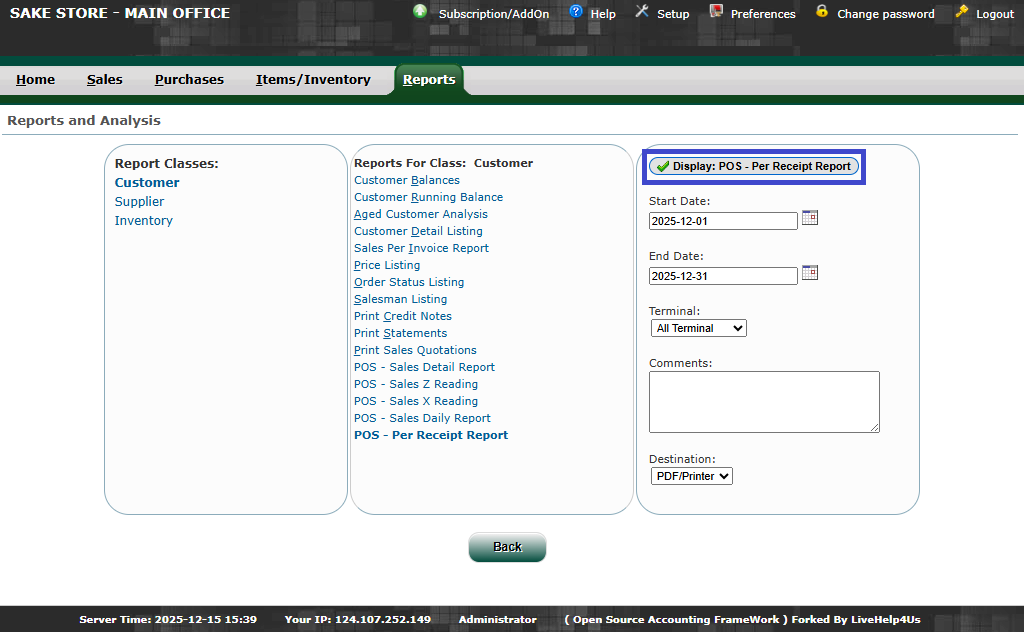Screen dimensions: 1024x632
Task: Click inside the Comments text area
Action: [764, 401]
